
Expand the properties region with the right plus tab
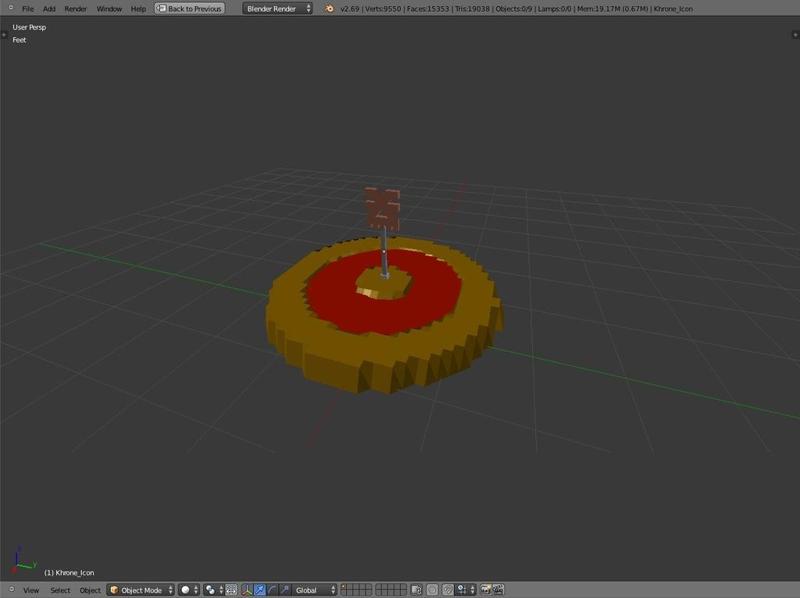(x=795, y=35)
